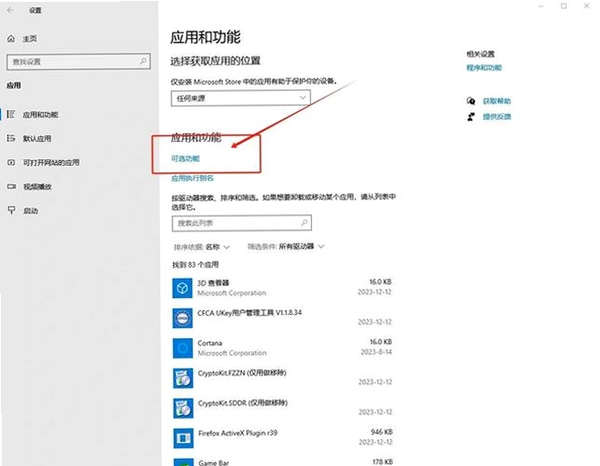The height and width of the screenshot is (466, 600).
Task: Click the CFCA UKey app icon
Action: tap(183, 318)
